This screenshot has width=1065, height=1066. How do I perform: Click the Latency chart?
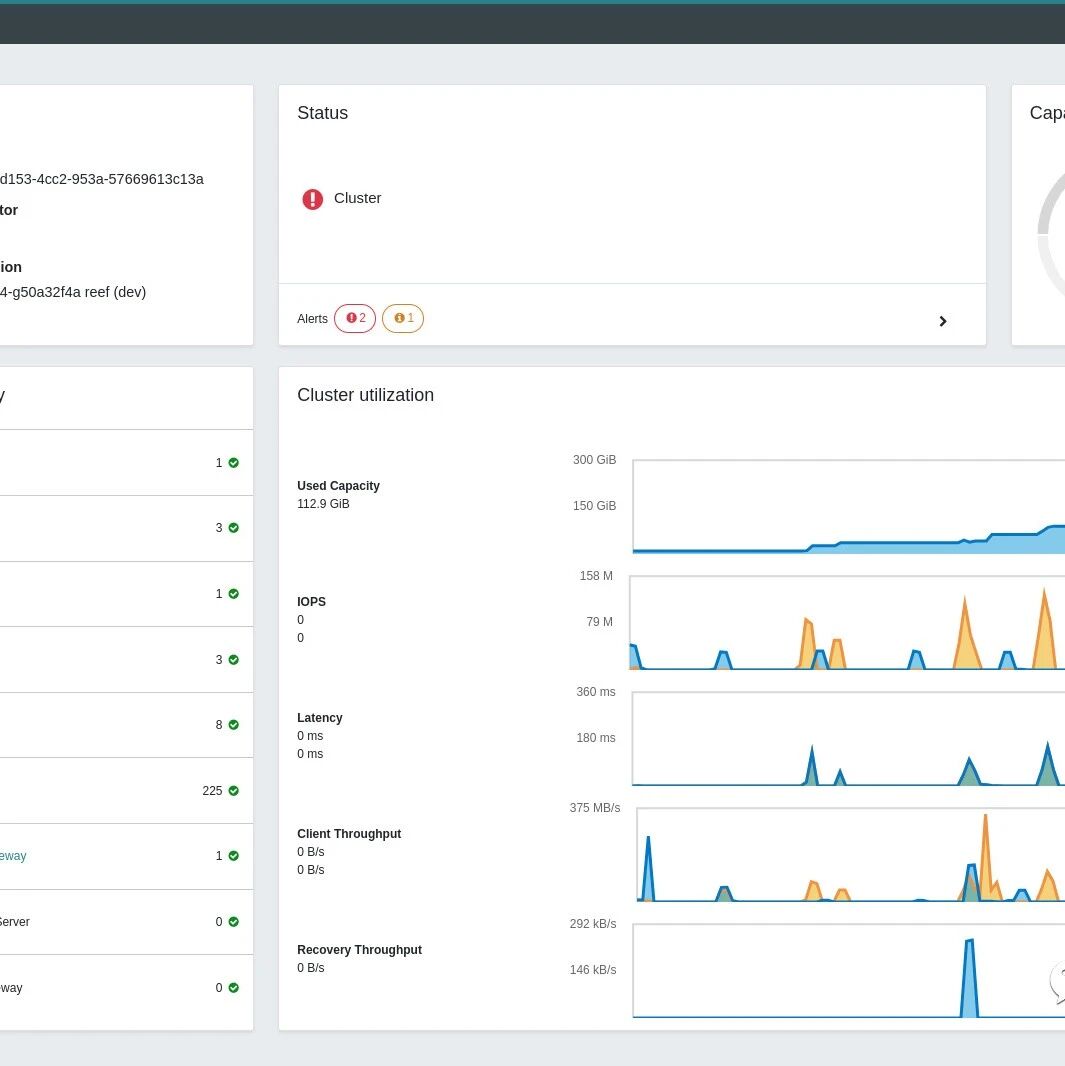[x=848, y=739]
